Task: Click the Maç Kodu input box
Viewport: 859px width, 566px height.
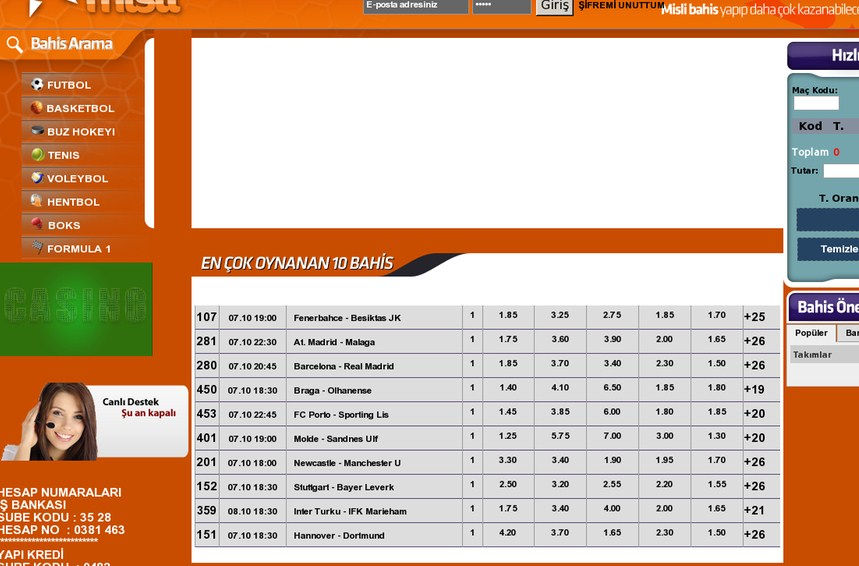Action: tap(816, 103)
